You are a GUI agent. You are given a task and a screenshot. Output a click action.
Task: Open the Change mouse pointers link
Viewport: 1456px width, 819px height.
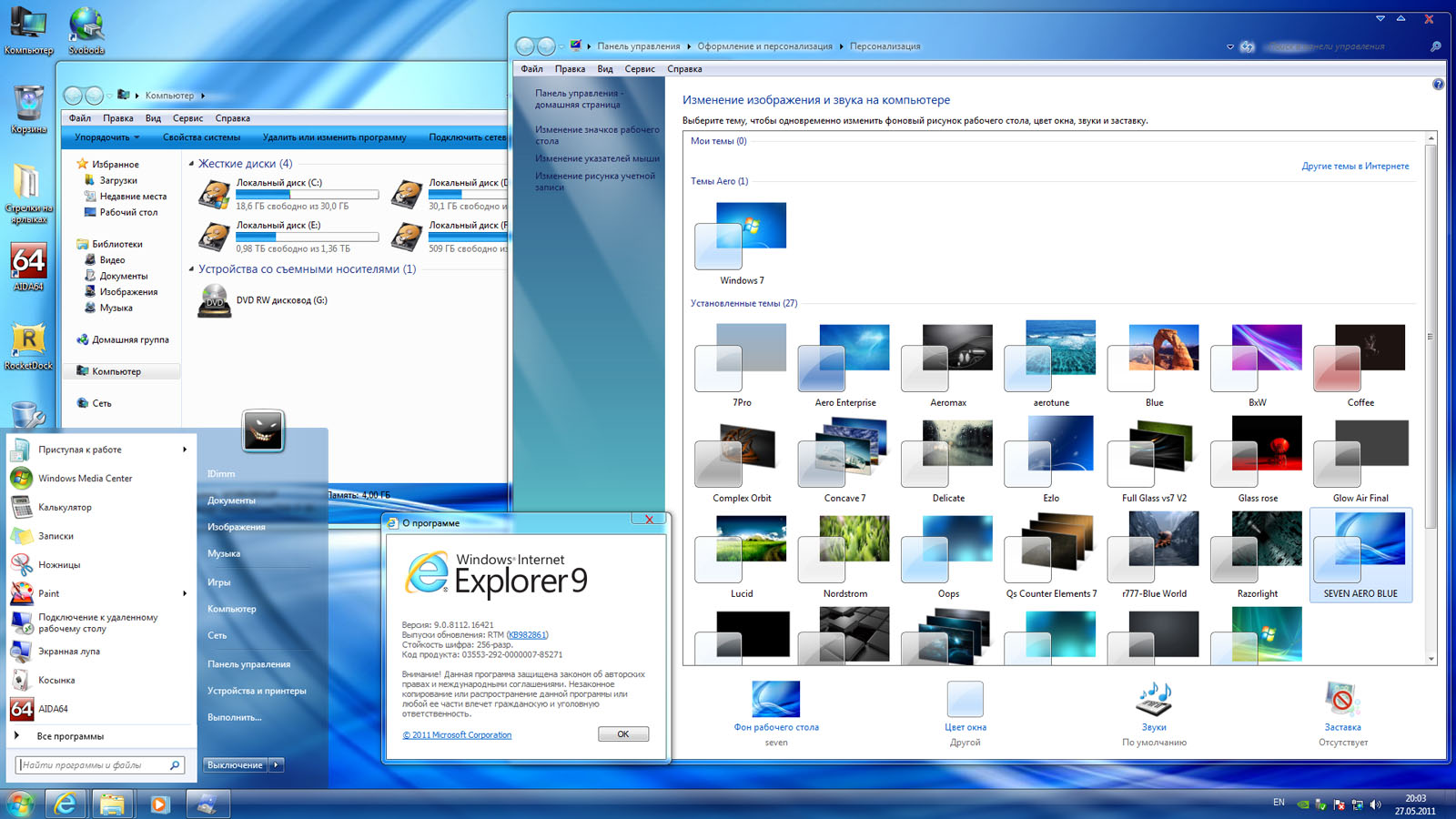tap(597, 158)
